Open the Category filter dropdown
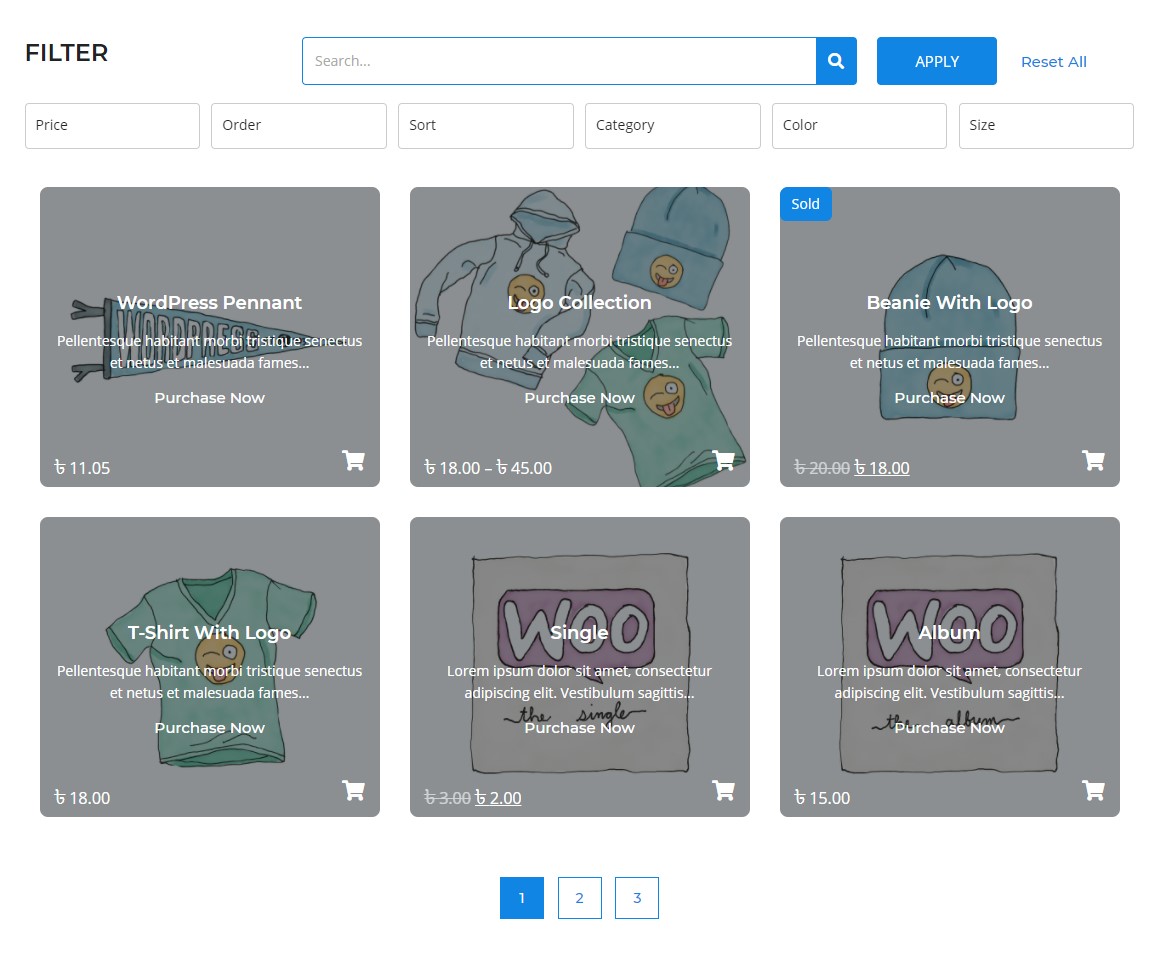Image resolution: width=1160 pixels, height=960 pixels. 672,126
